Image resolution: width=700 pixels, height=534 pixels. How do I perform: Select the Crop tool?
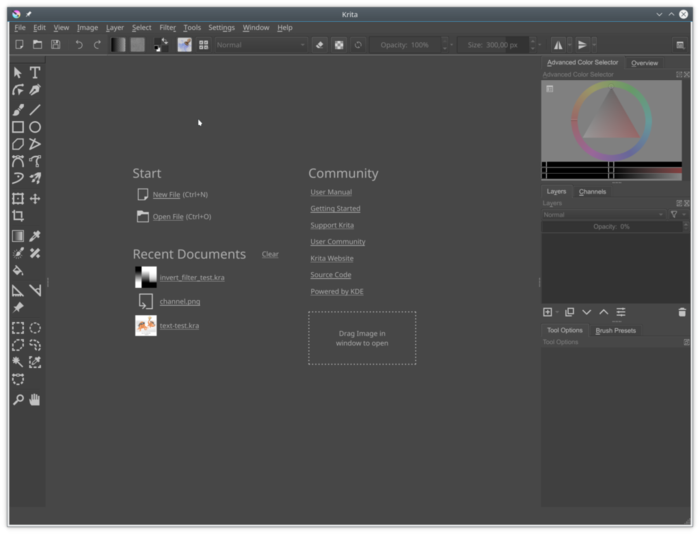click(x=18, y=216)
